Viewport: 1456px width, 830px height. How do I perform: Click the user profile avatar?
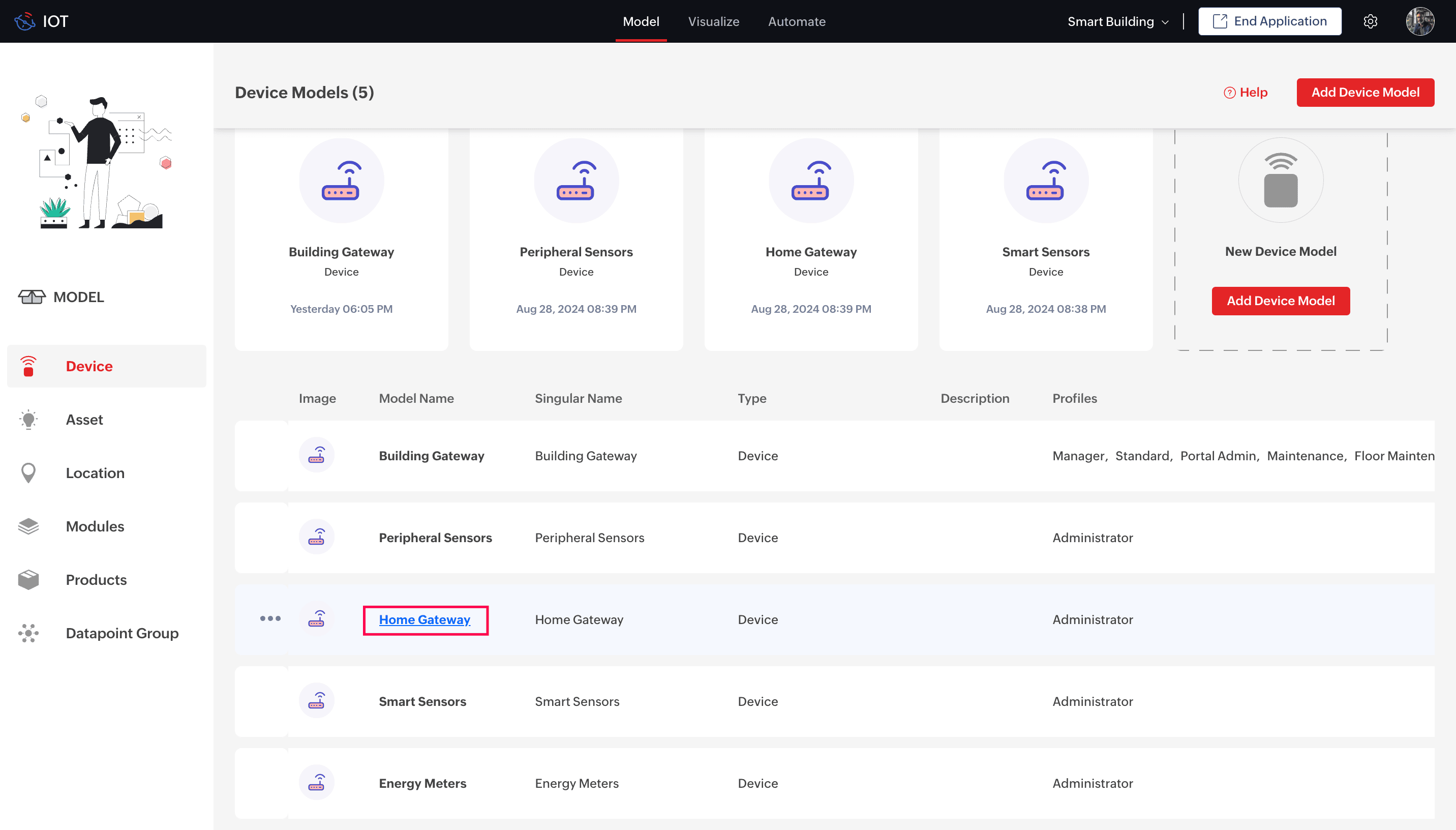[1419, 21]
